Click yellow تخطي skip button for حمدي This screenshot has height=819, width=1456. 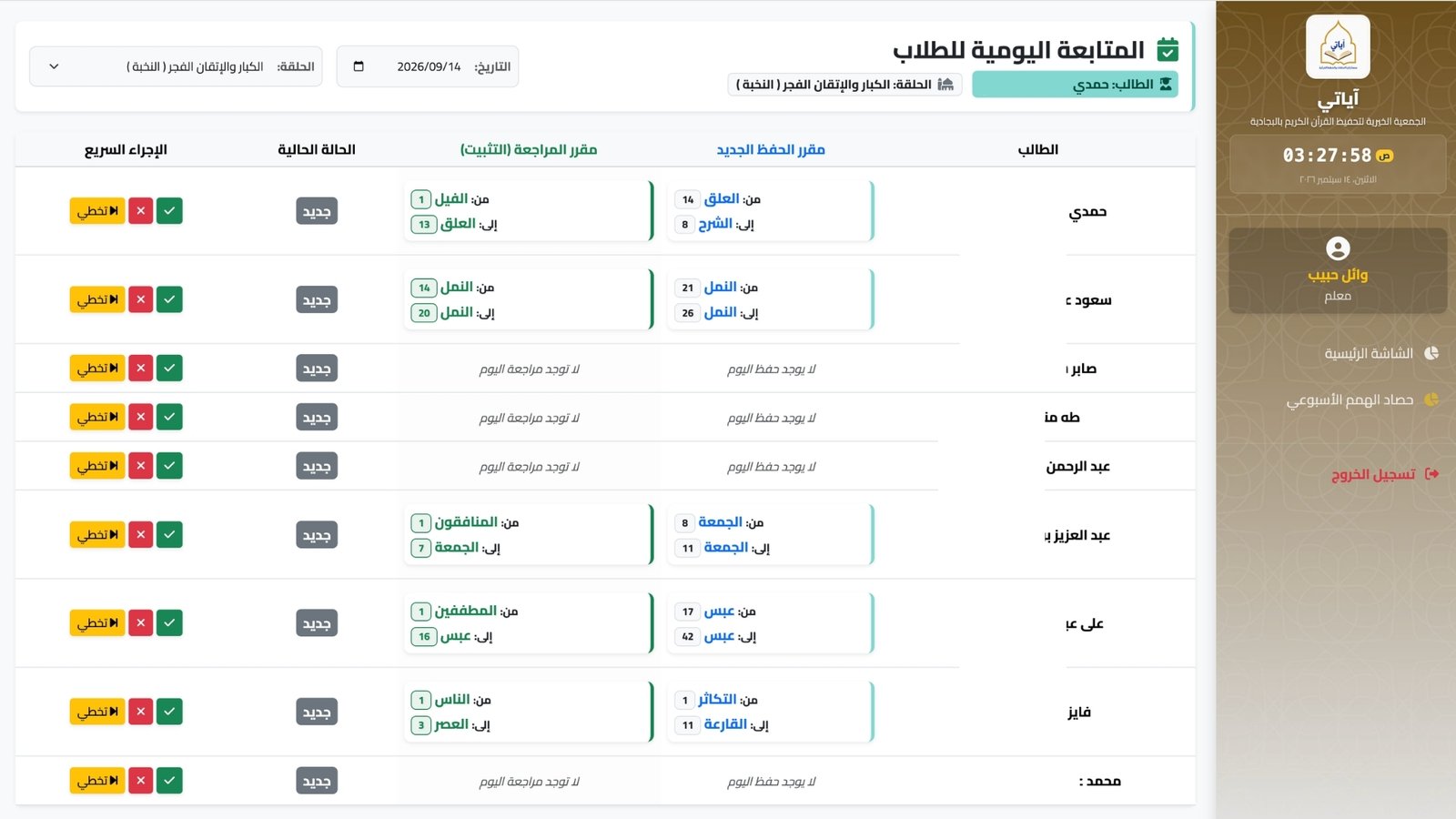[97, 211]
